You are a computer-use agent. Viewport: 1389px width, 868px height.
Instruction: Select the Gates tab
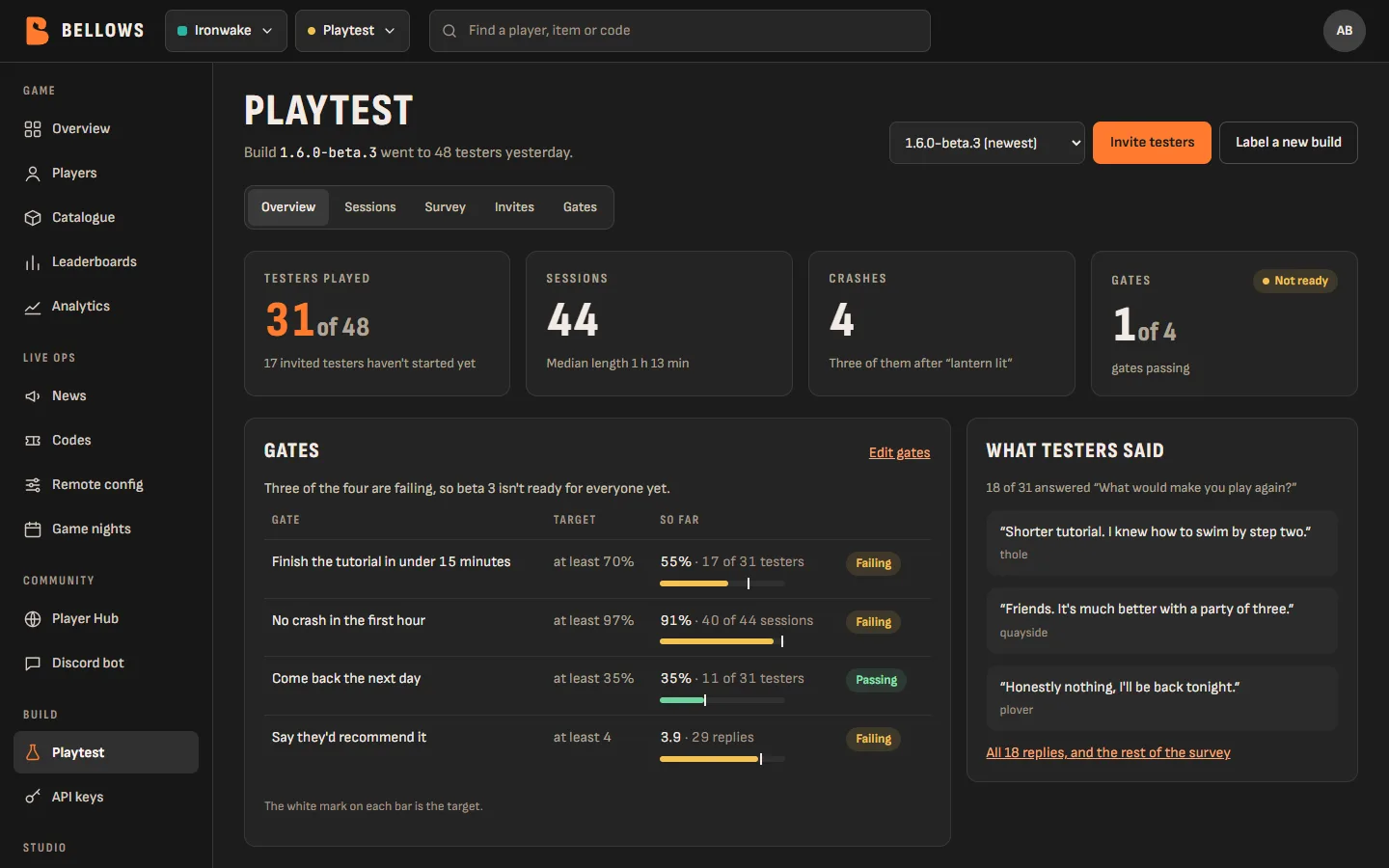click(580, 207)
